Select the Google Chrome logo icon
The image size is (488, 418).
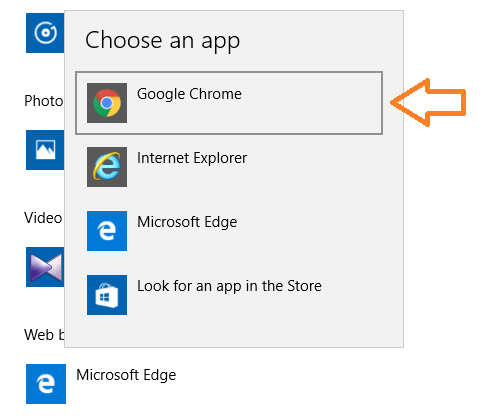pyautogui.click(x=107, y=103)
